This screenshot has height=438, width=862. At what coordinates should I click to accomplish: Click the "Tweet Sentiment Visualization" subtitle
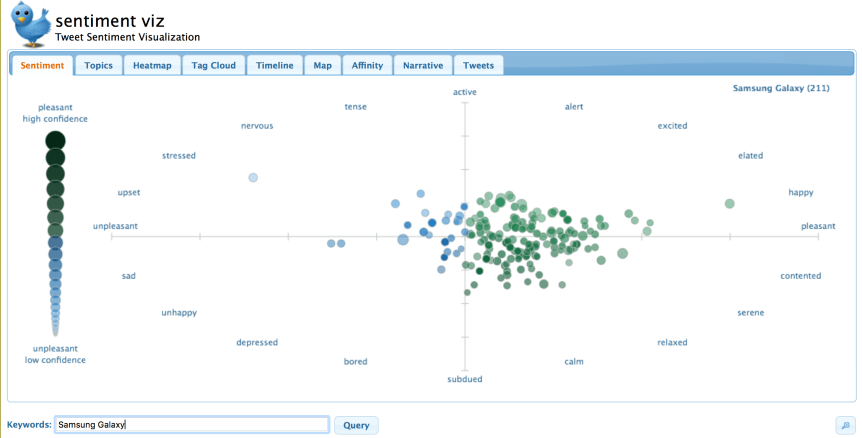127,38
